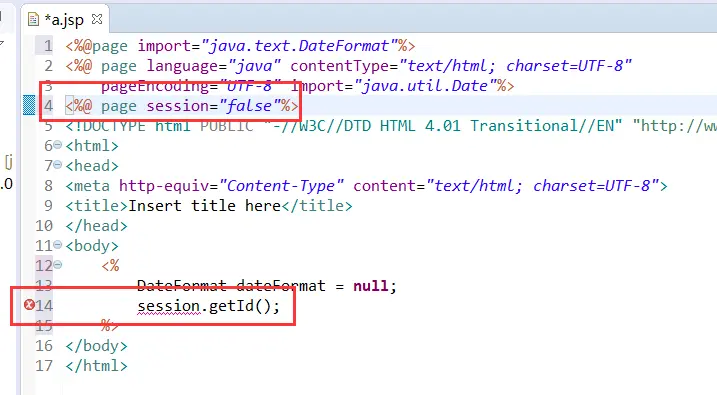Click the </html> closing tag on line 17
The width and height of the screenshot is (717, 395).
[x=96, y=366]
